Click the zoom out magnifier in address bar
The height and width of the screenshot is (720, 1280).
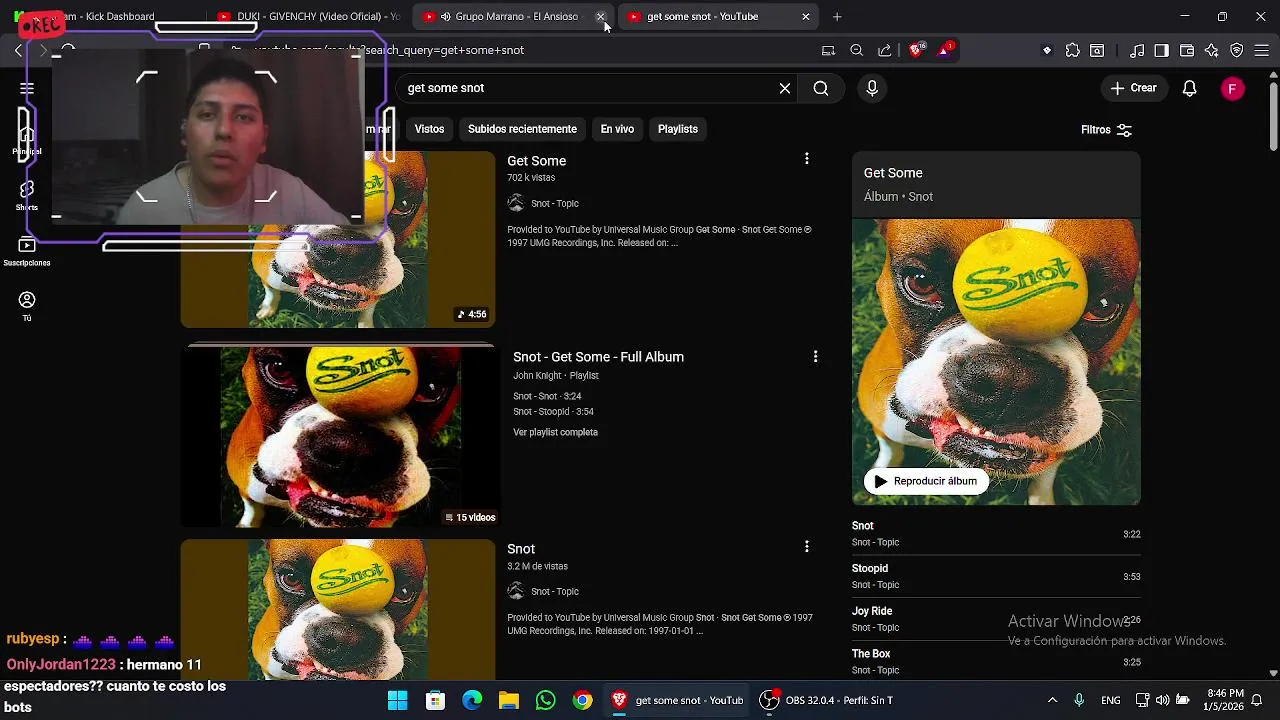[x=857, y=50]
